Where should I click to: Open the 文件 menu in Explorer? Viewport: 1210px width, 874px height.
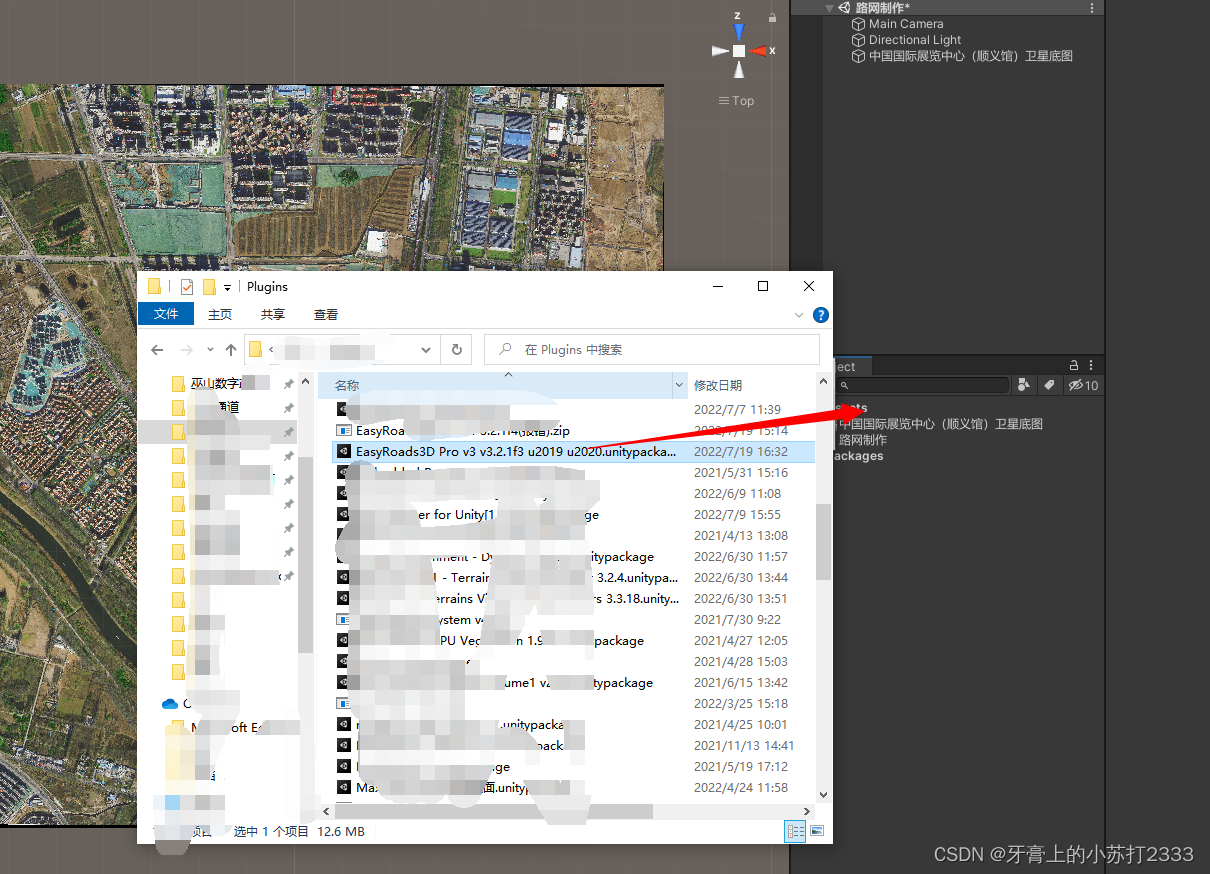click(166, 314)
